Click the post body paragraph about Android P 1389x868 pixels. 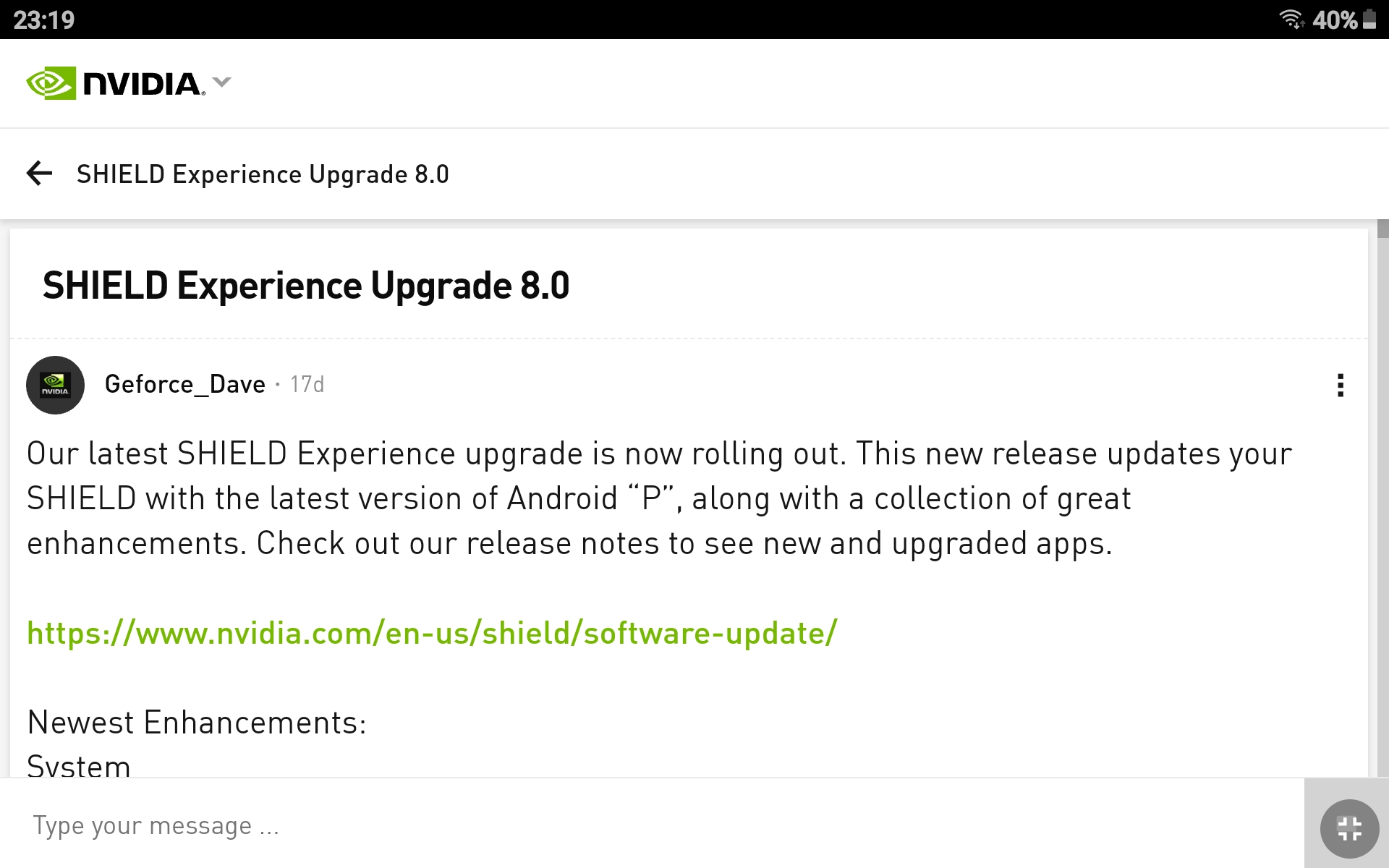pyautogui.click(x=659, y=498)
